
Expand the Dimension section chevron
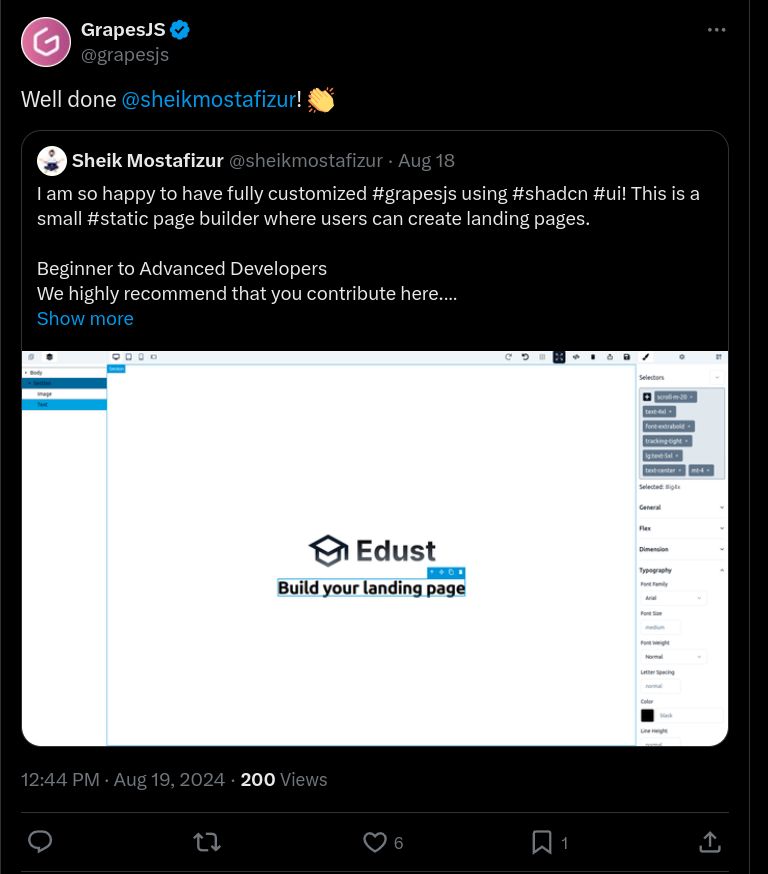(x=722, y=549)
